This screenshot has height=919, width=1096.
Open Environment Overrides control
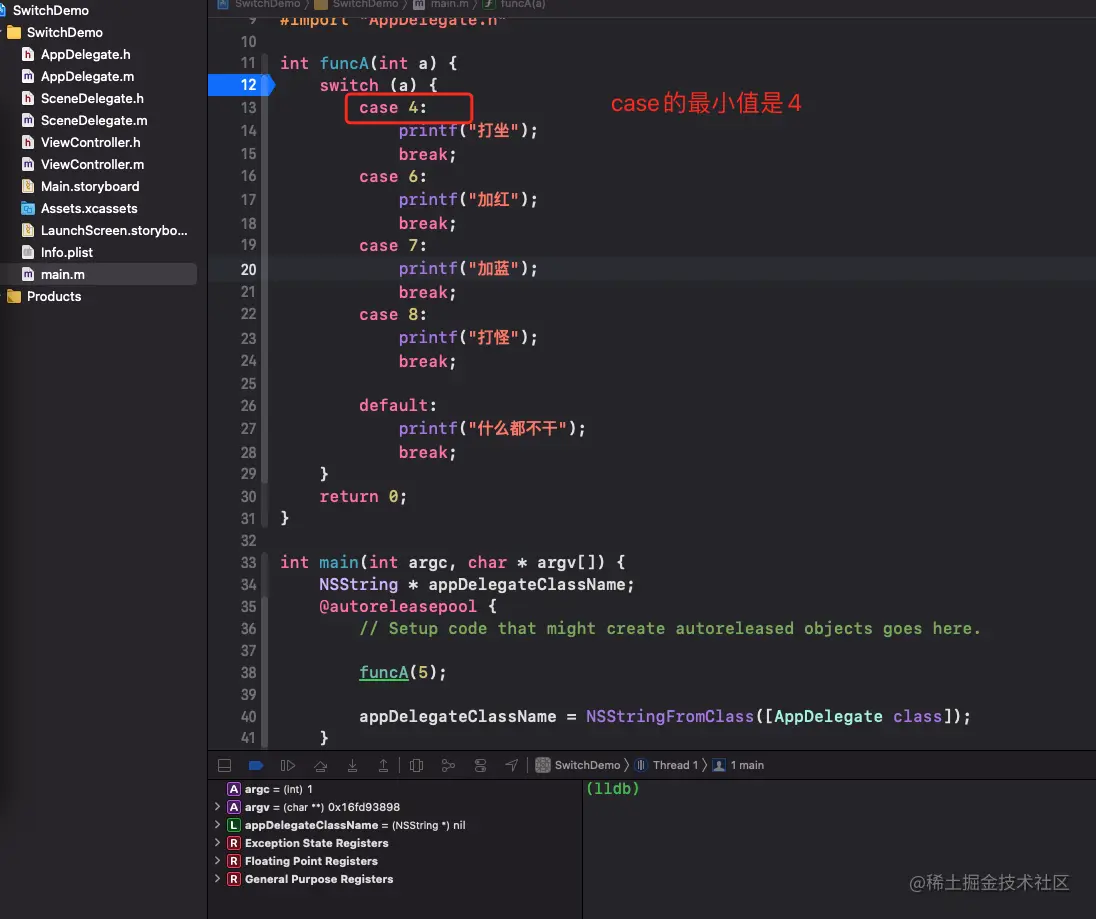pos(480,765)
